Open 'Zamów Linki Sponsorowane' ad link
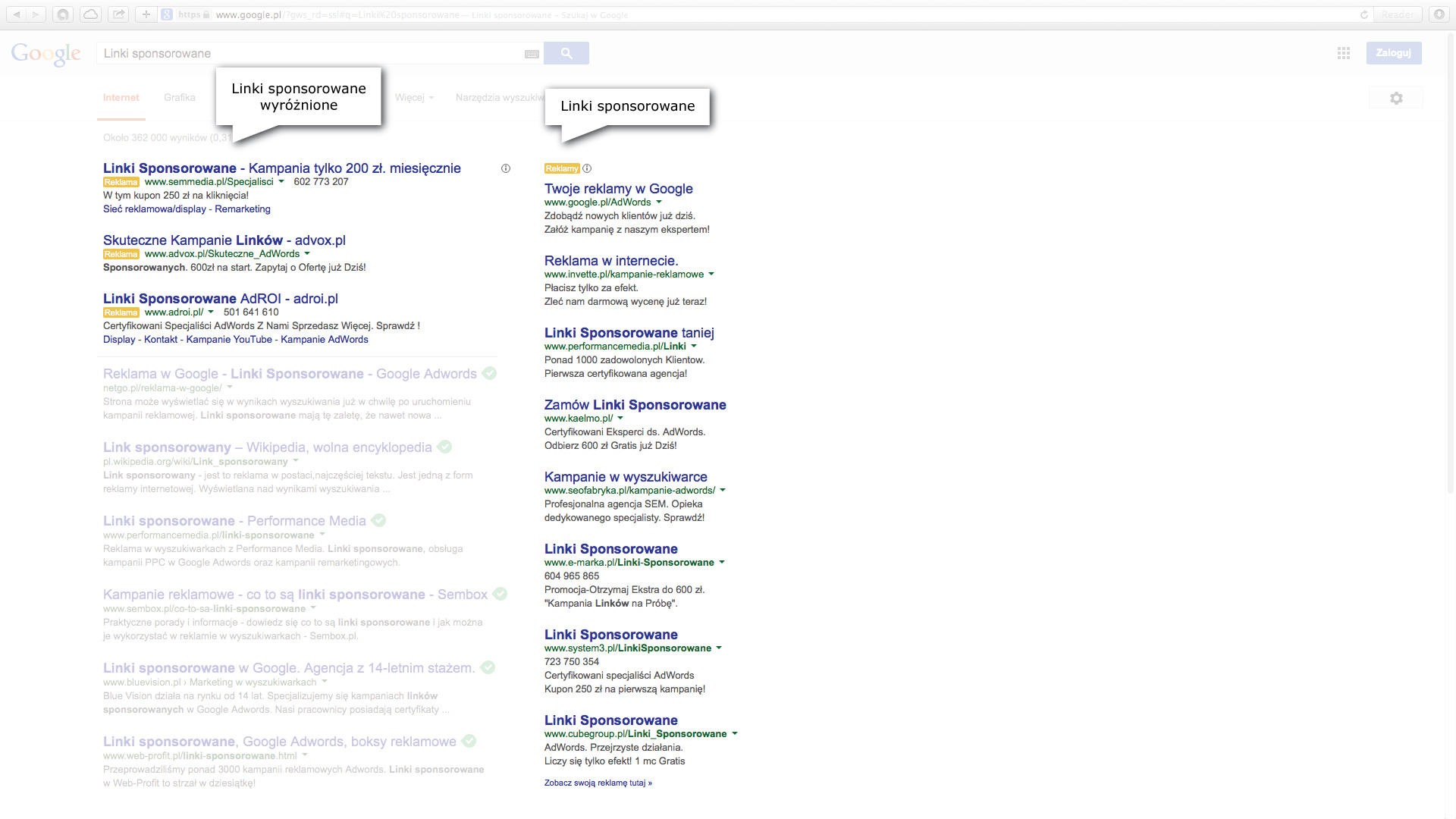 pyautogui.click(x=635, y=405)
